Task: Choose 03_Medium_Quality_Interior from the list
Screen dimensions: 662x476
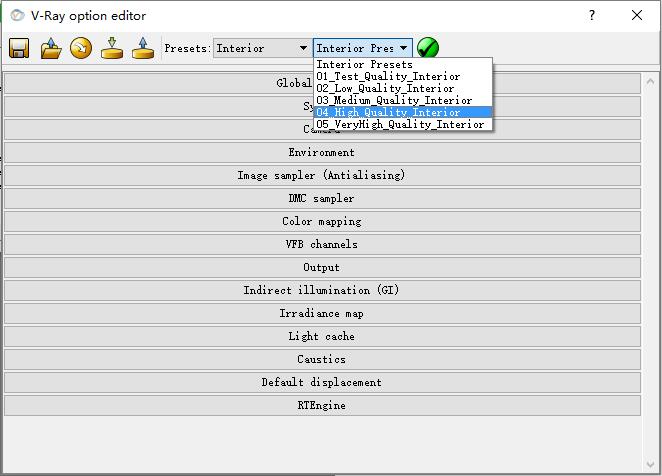Action: click(394, 100)
